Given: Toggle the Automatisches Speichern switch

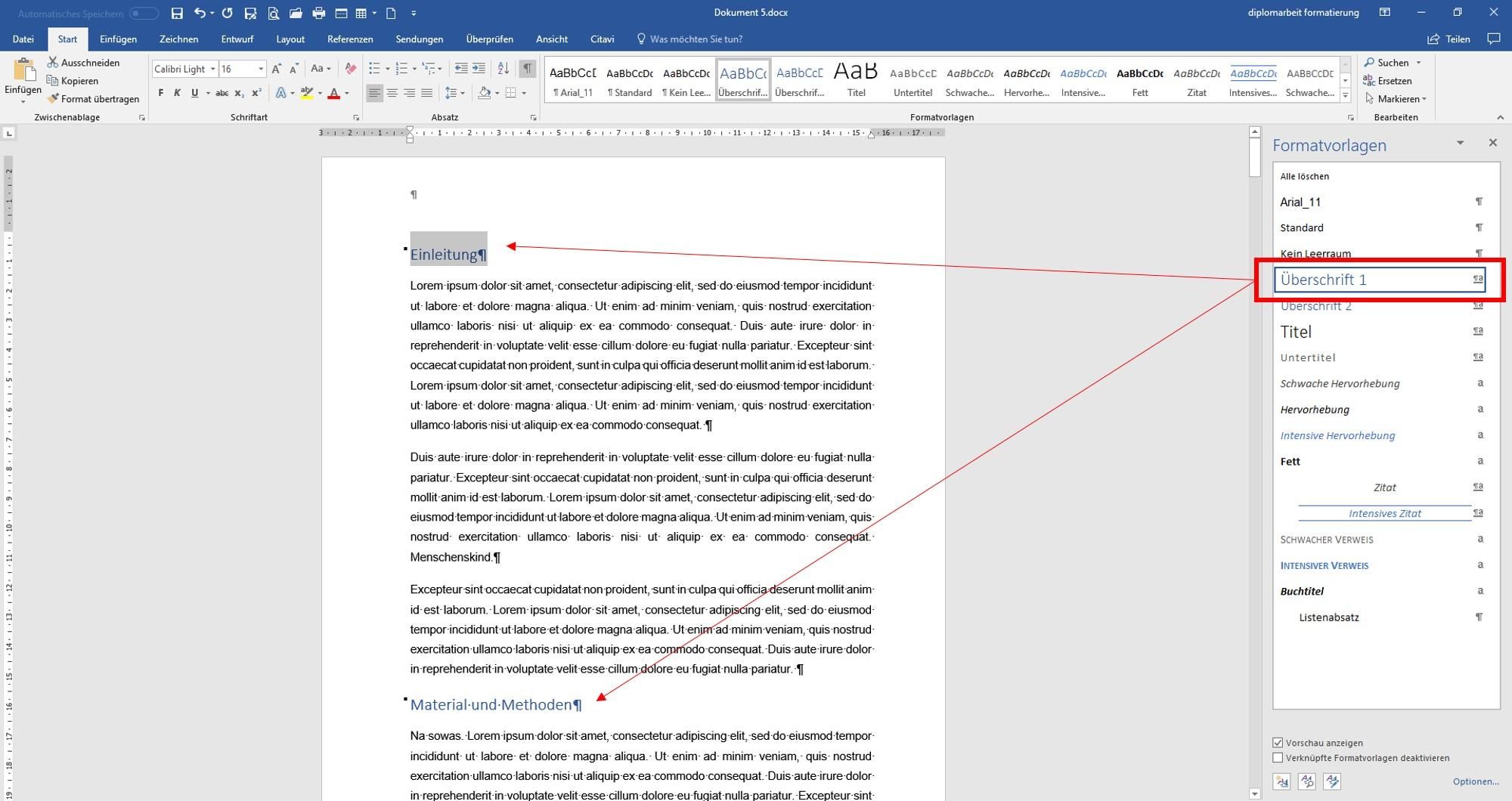Looking at the screenshot, I should (144, 14).
